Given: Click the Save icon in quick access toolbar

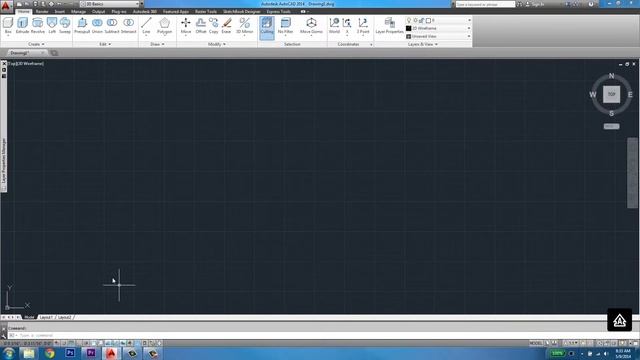Looking at the screenshot, I should point(36,4).
